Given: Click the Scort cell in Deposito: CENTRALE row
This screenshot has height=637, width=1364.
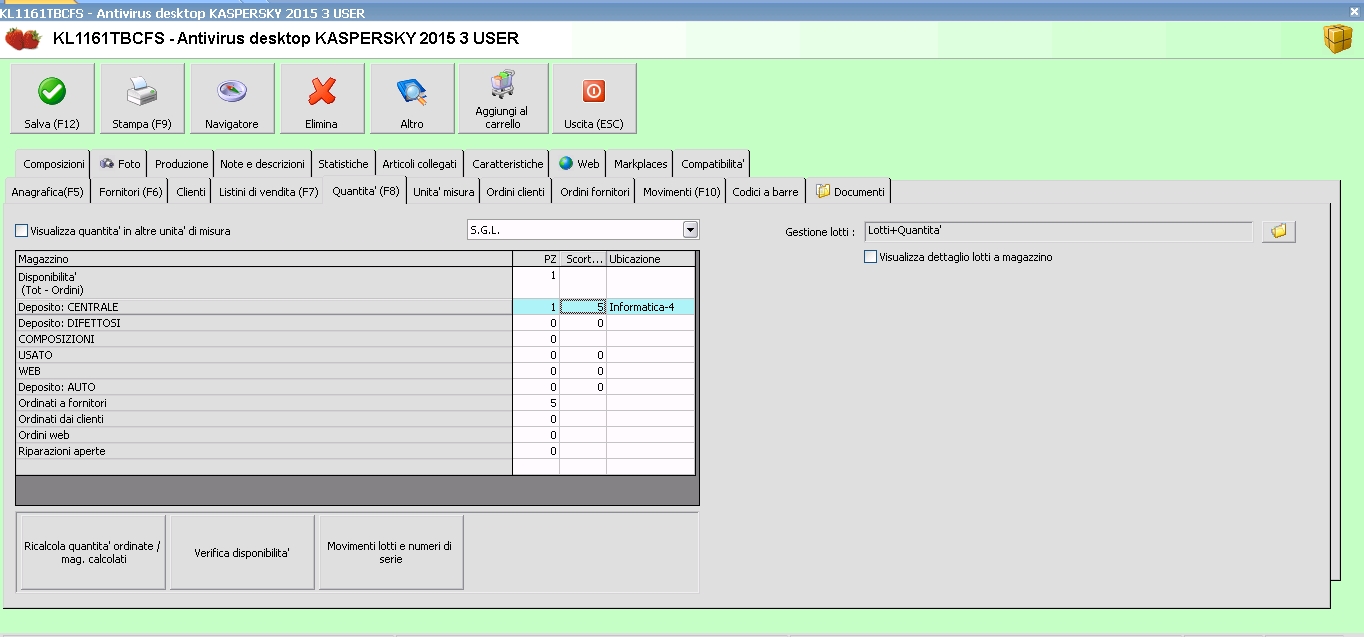Looking at the screenshot, I should [x=583, y=307].
